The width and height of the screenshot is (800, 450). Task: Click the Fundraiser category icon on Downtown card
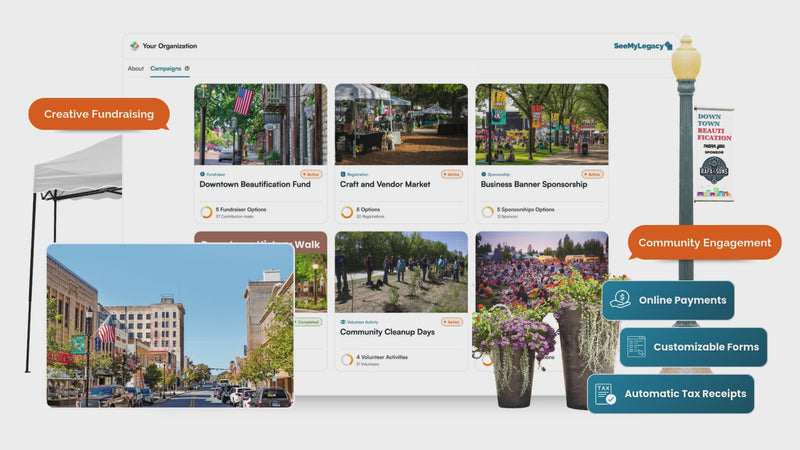pos(202,174)
